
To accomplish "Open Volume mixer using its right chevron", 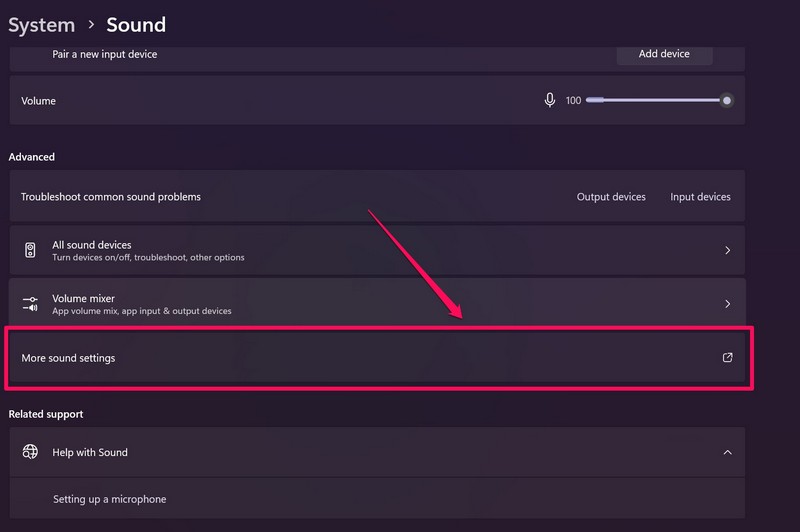I will (x=727, y=304).
